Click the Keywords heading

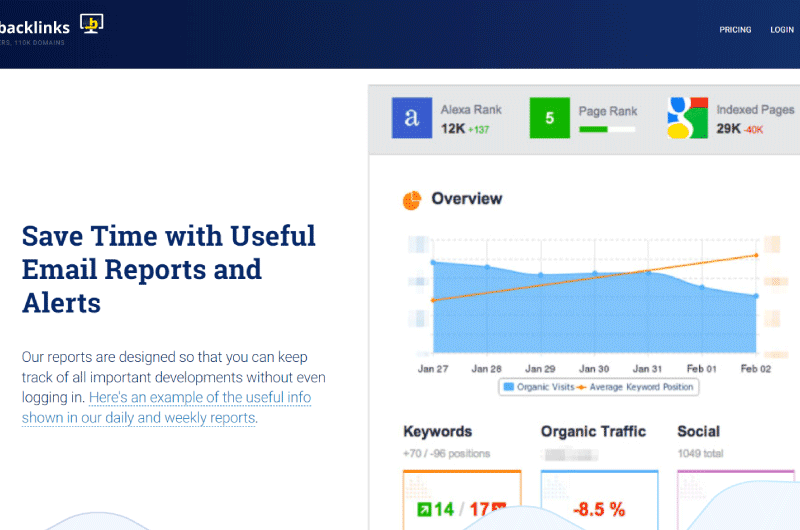click(x=438, y=432)
